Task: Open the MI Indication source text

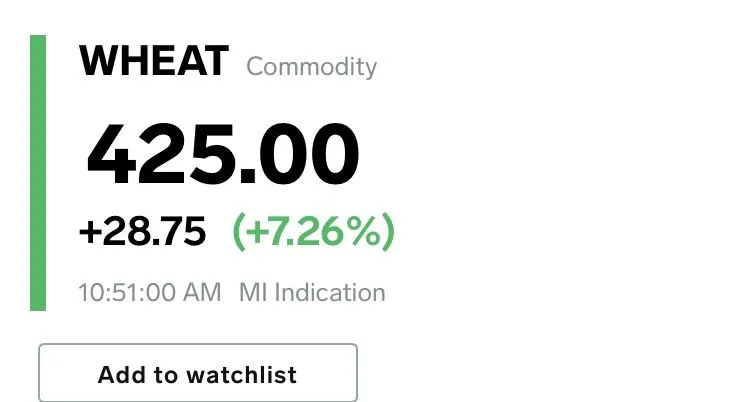Action: pyautogui.click(x=311, y=293)
